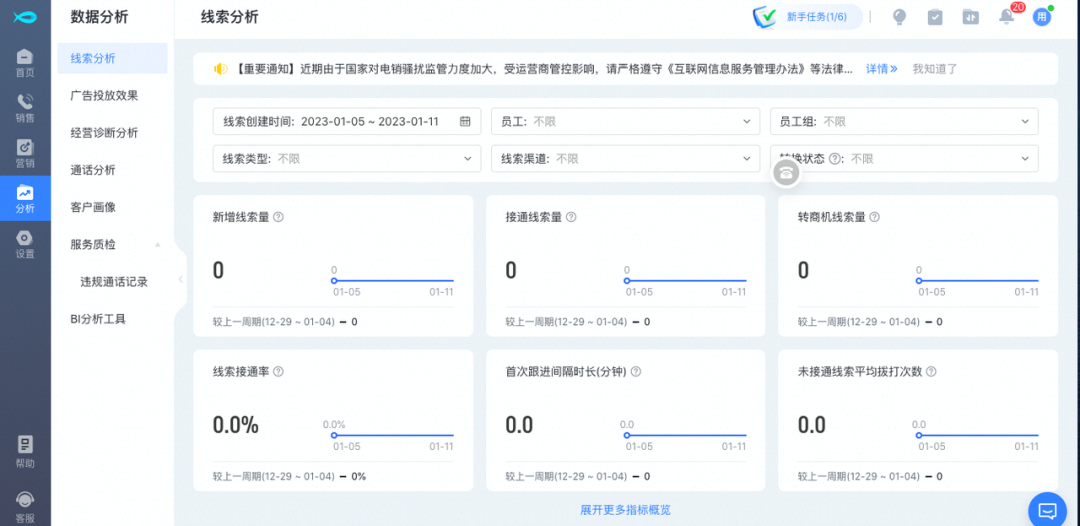Click help icon next to 转换状态
This screenshot has height=526, width=1080.
(x=835, y=158)
